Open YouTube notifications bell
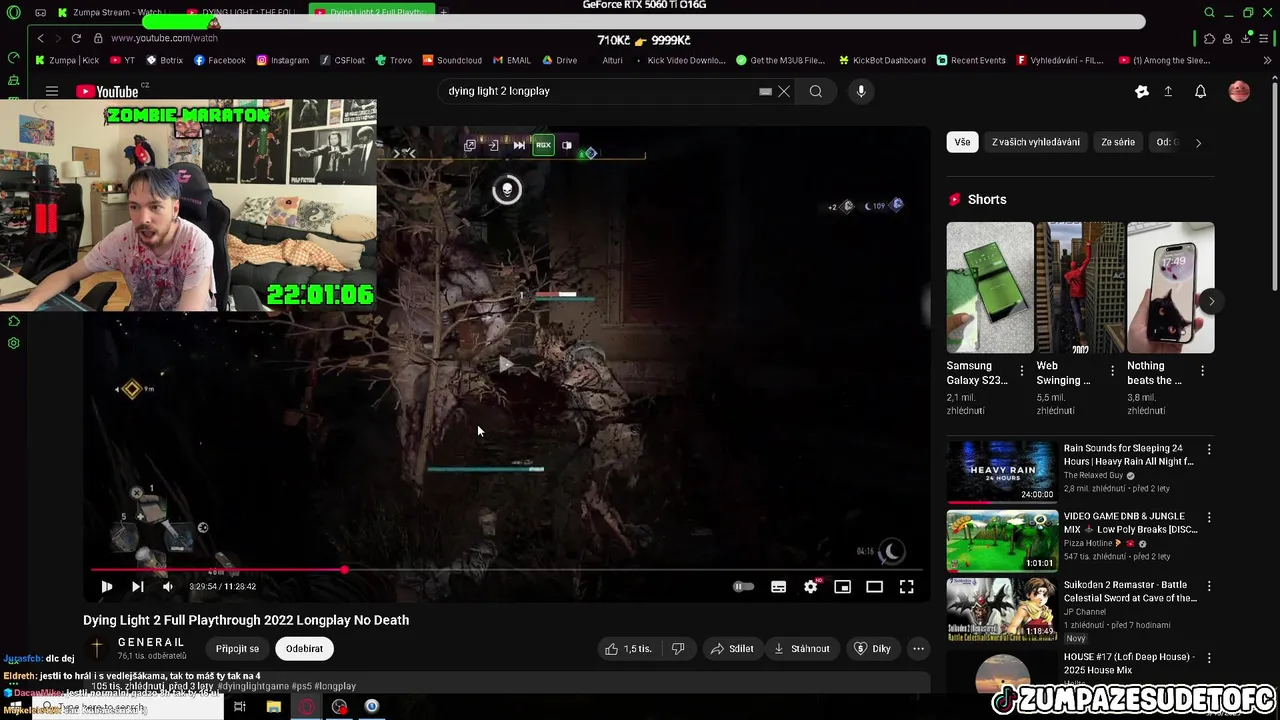The height and width of the screenshot is (720, 1280). (x=1200, y=91)
